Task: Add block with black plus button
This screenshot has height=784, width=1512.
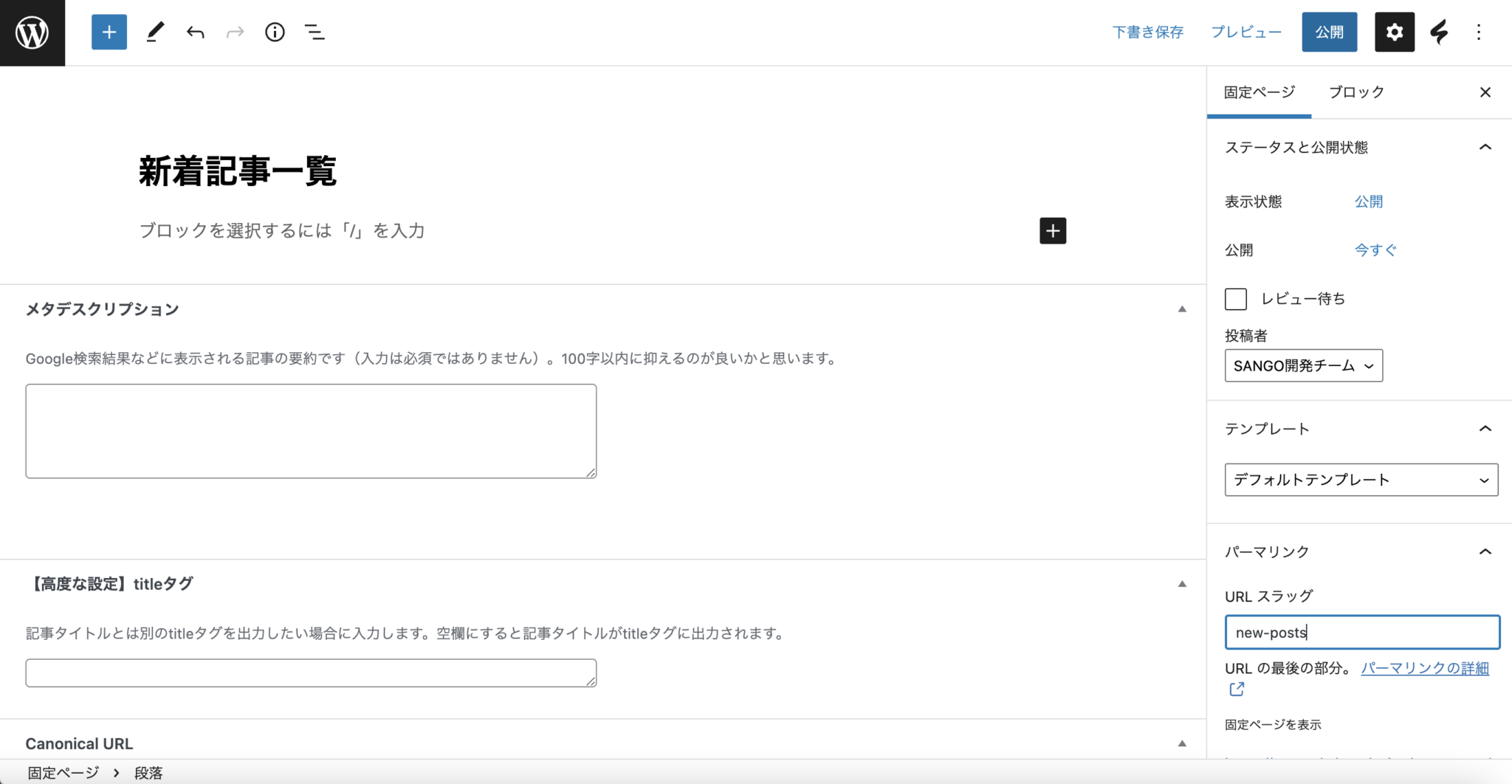Action: [1053, 231]
